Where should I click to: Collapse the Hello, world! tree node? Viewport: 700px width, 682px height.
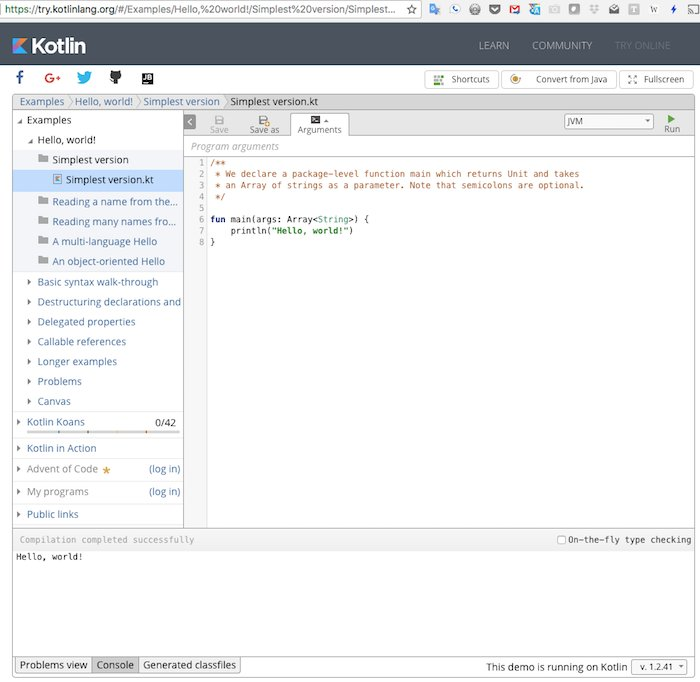click(30, 141)
